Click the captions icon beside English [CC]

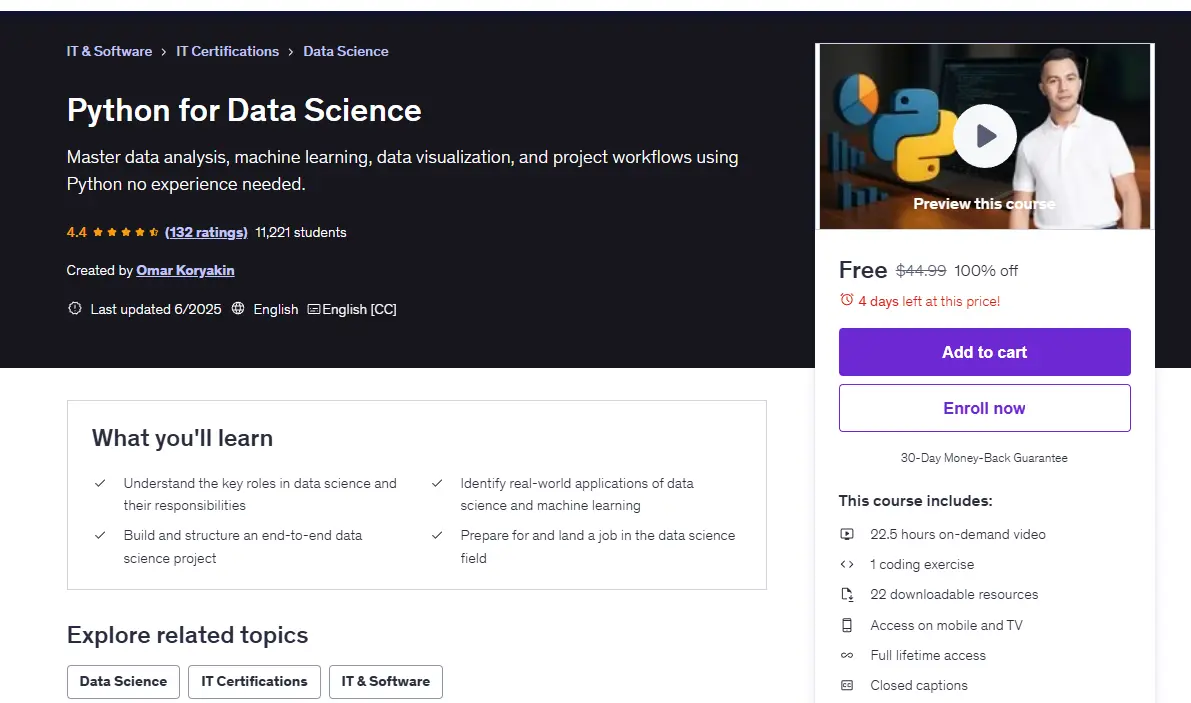(314, 309)
